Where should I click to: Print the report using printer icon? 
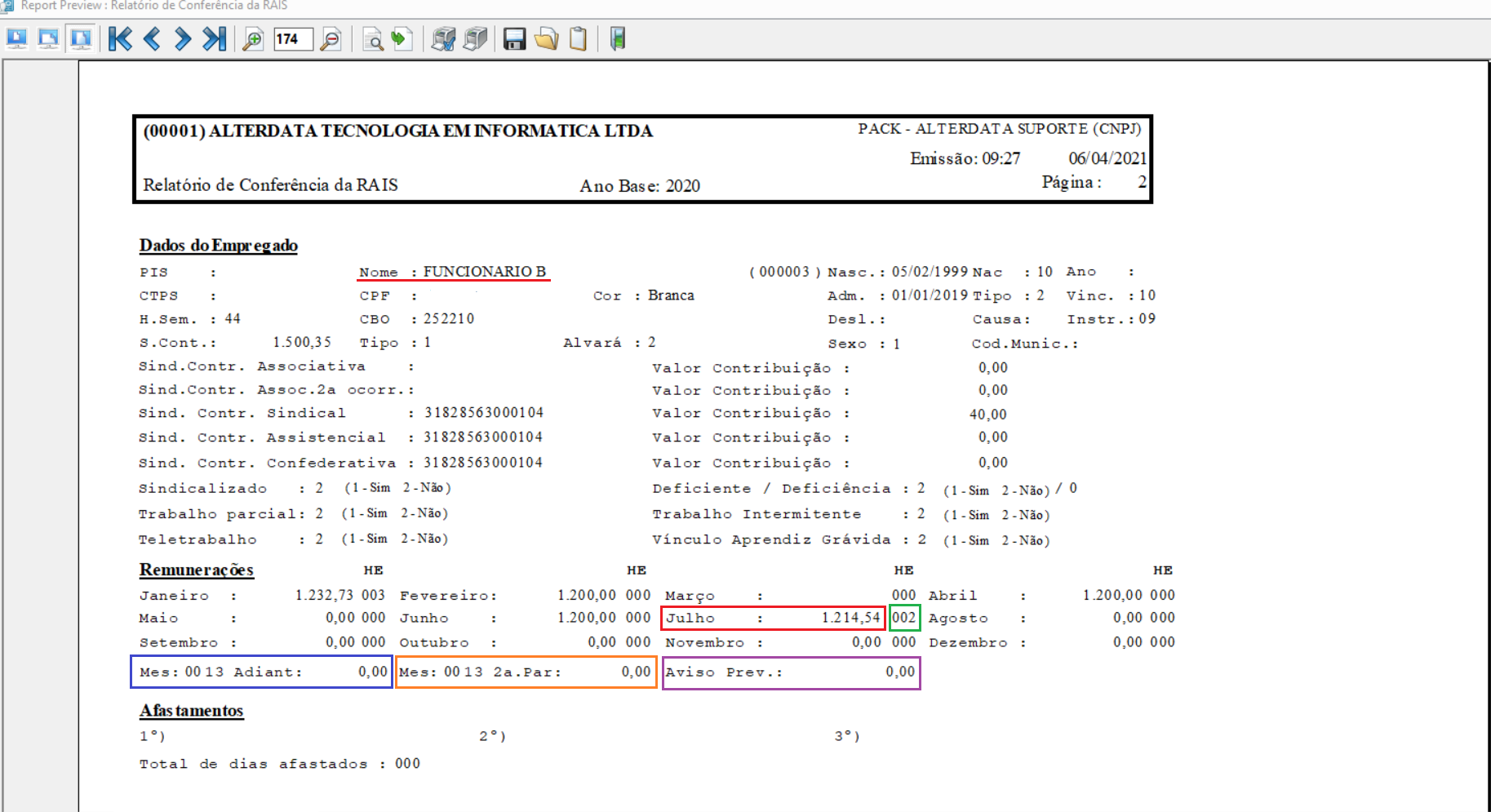pyautogui.click(x=475, y=39)
